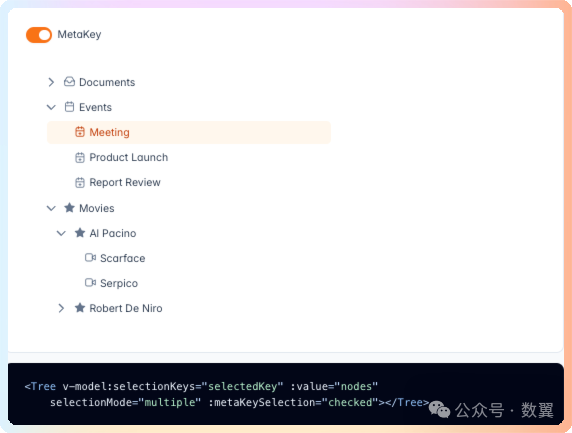The height and width of the screenshot is (433, 572).
Task: Click the star icon beside Robert De Niro
Action: 80,308
